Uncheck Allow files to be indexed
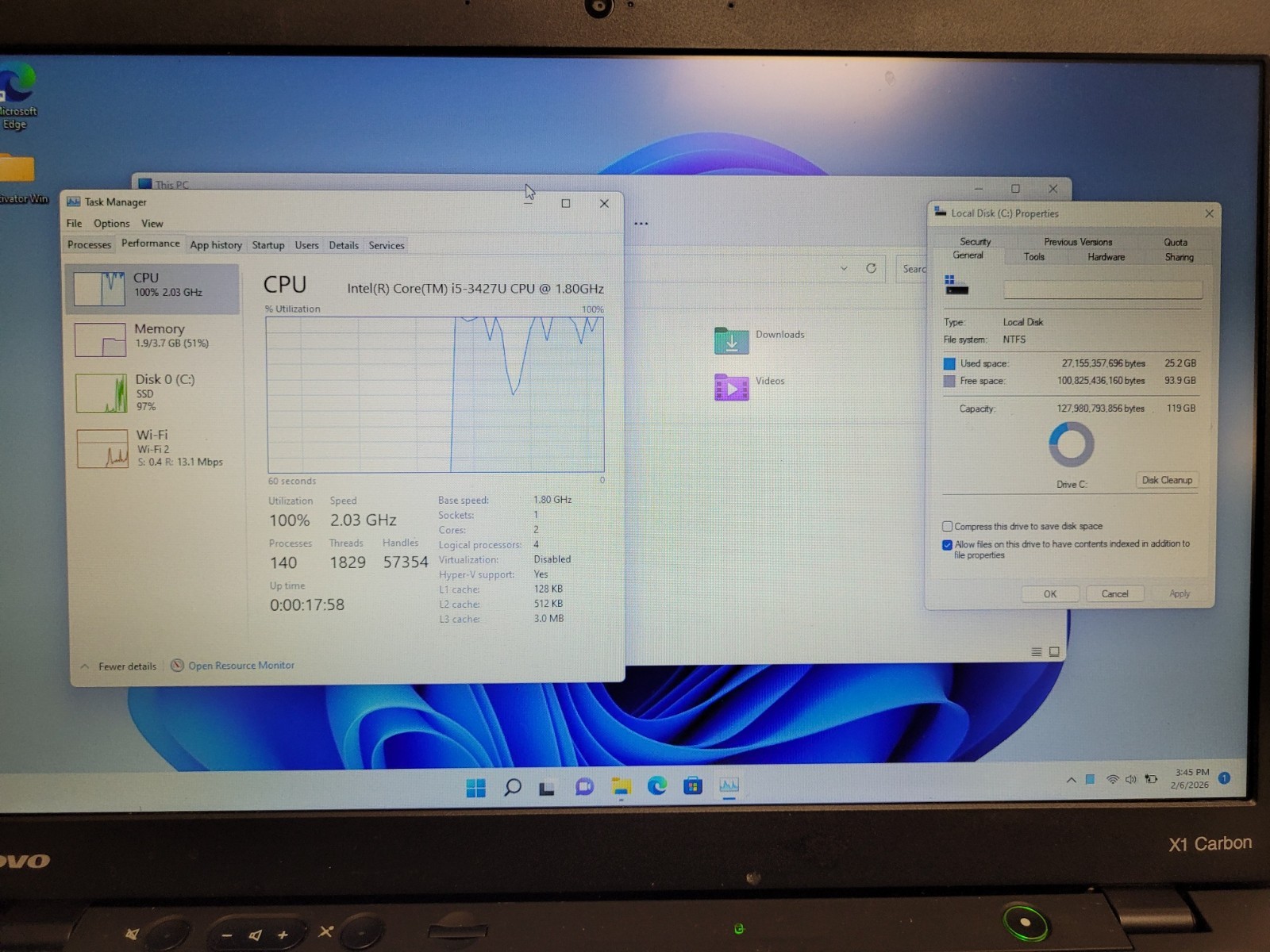This screenshot has height=952, width=1270. [947, 545]
